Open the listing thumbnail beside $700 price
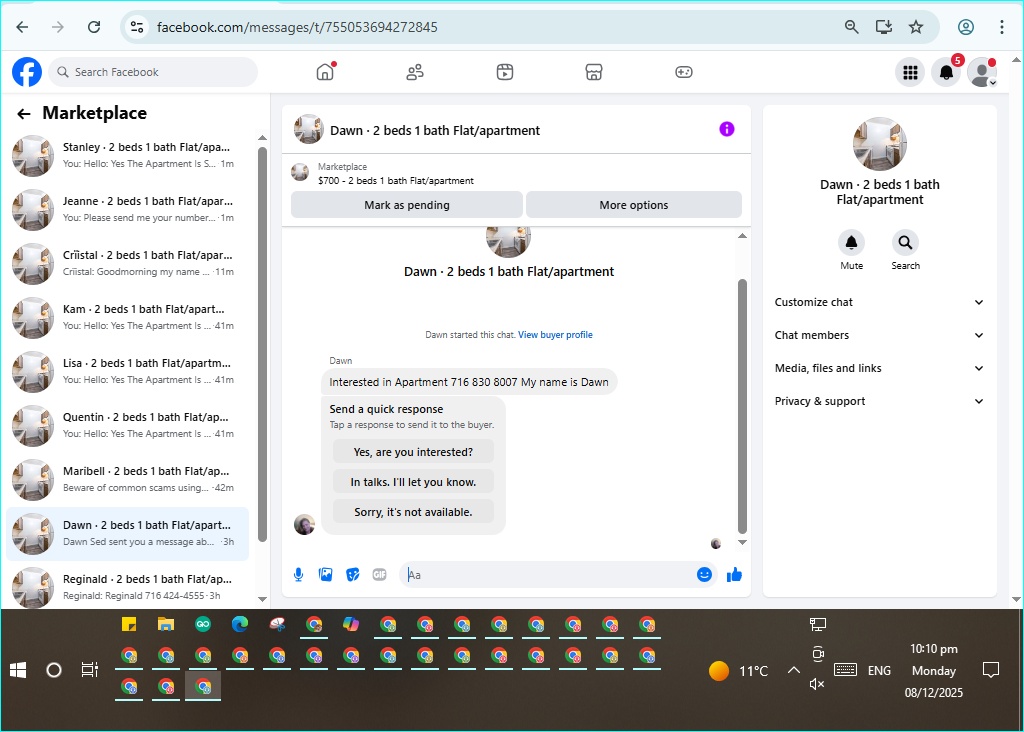Screen dimensions: 1024x732 point(300,172)
